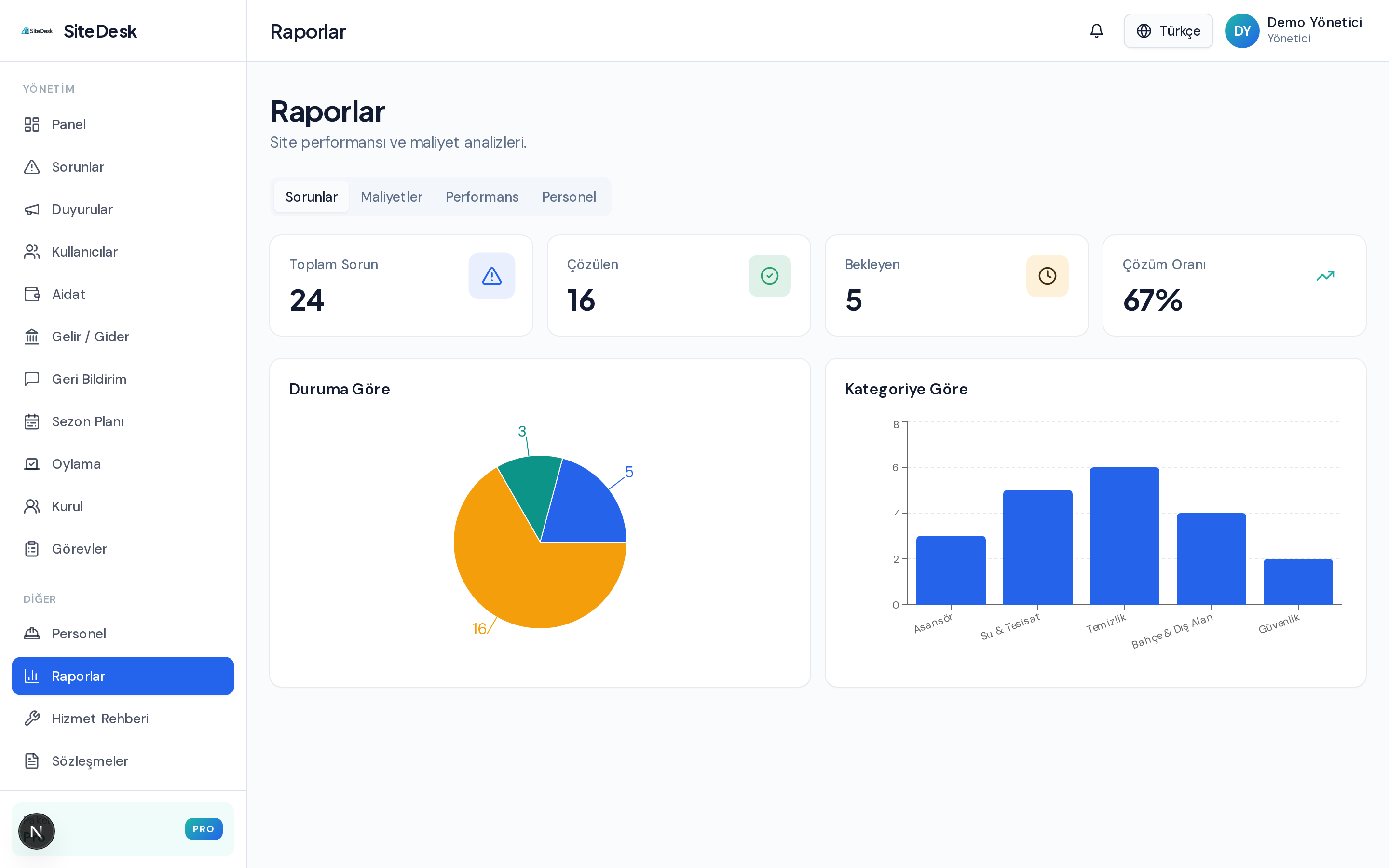1389x868 pixels.
Task: Click the Toplam Sorun alert icon
Action: (x=492, y=276)
